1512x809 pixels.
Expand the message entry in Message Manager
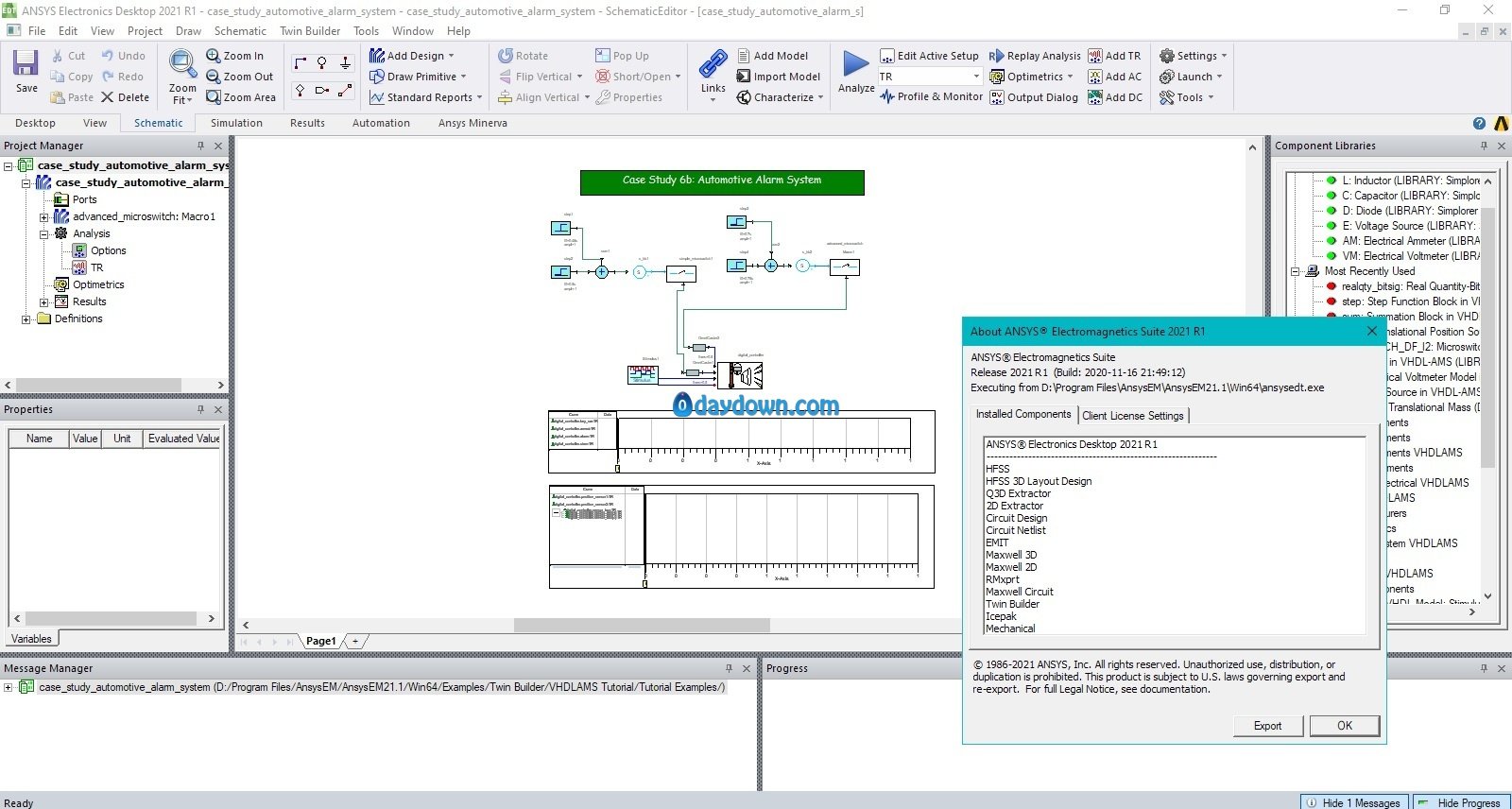(9, 687)
